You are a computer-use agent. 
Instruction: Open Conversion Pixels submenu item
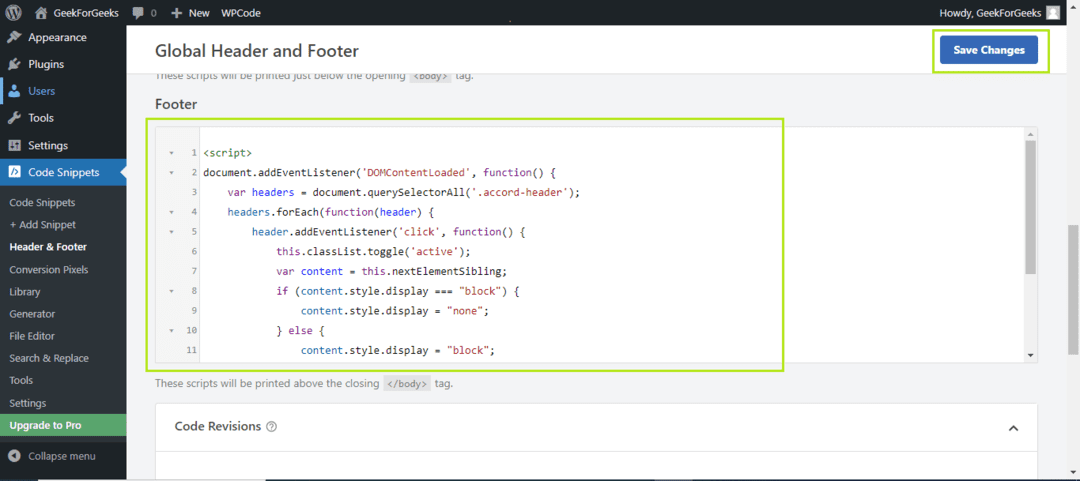click(x=48, y=269)
